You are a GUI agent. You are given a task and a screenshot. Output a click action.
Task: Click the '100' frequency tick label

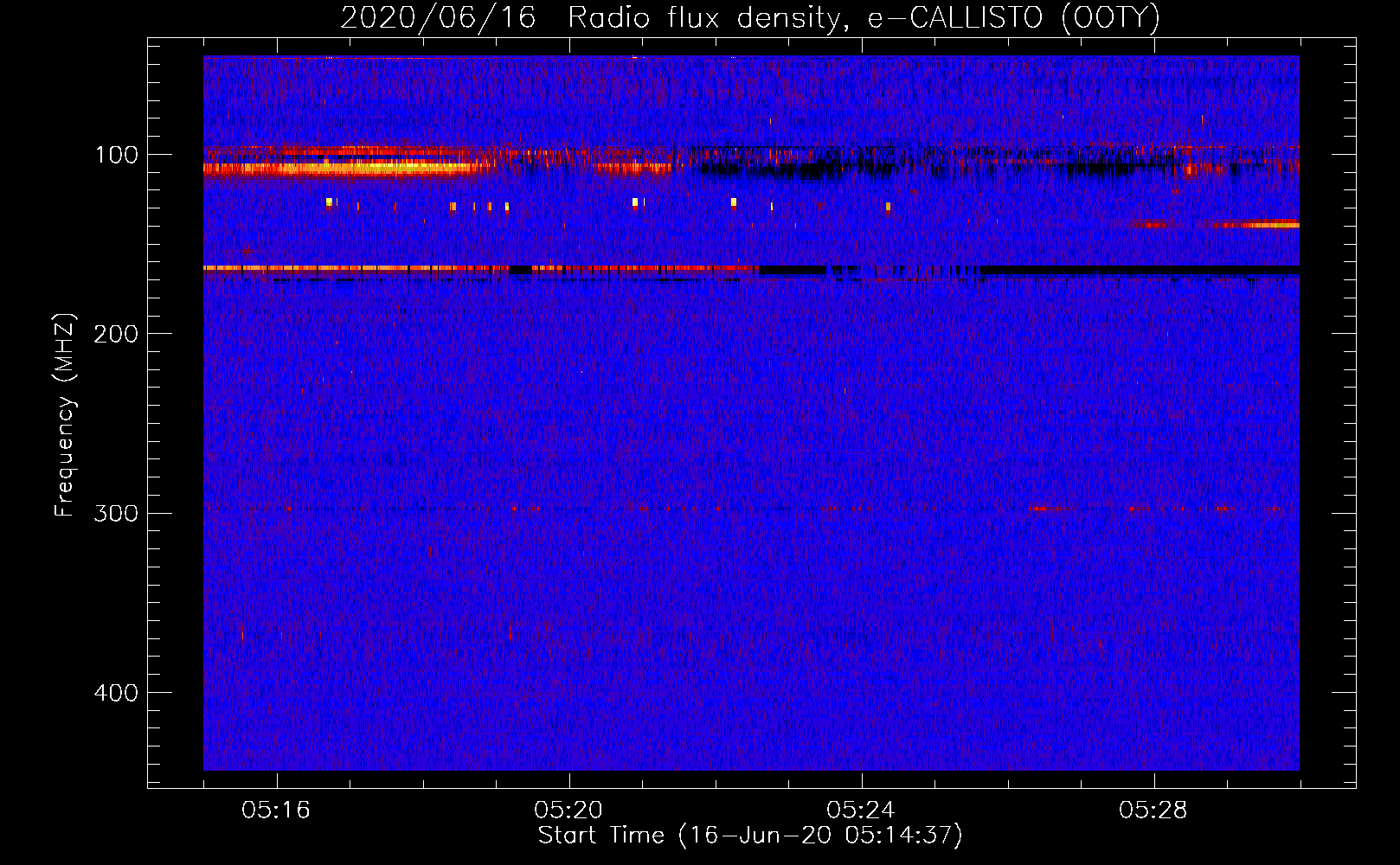[117, 155]
